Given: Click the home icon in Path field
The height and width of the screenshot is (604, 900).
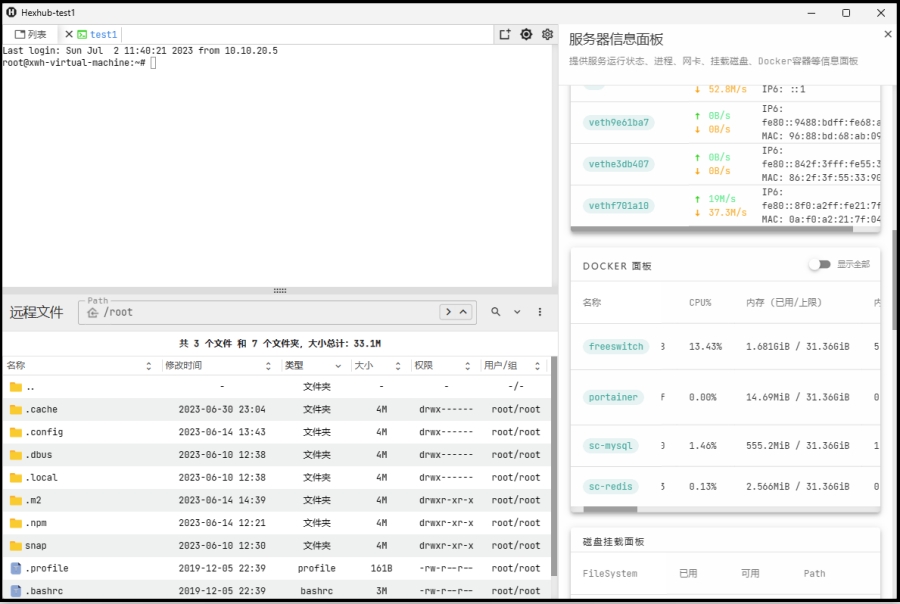Looking at the screenshot, I should pyautogui.click(x=92, y=312).
